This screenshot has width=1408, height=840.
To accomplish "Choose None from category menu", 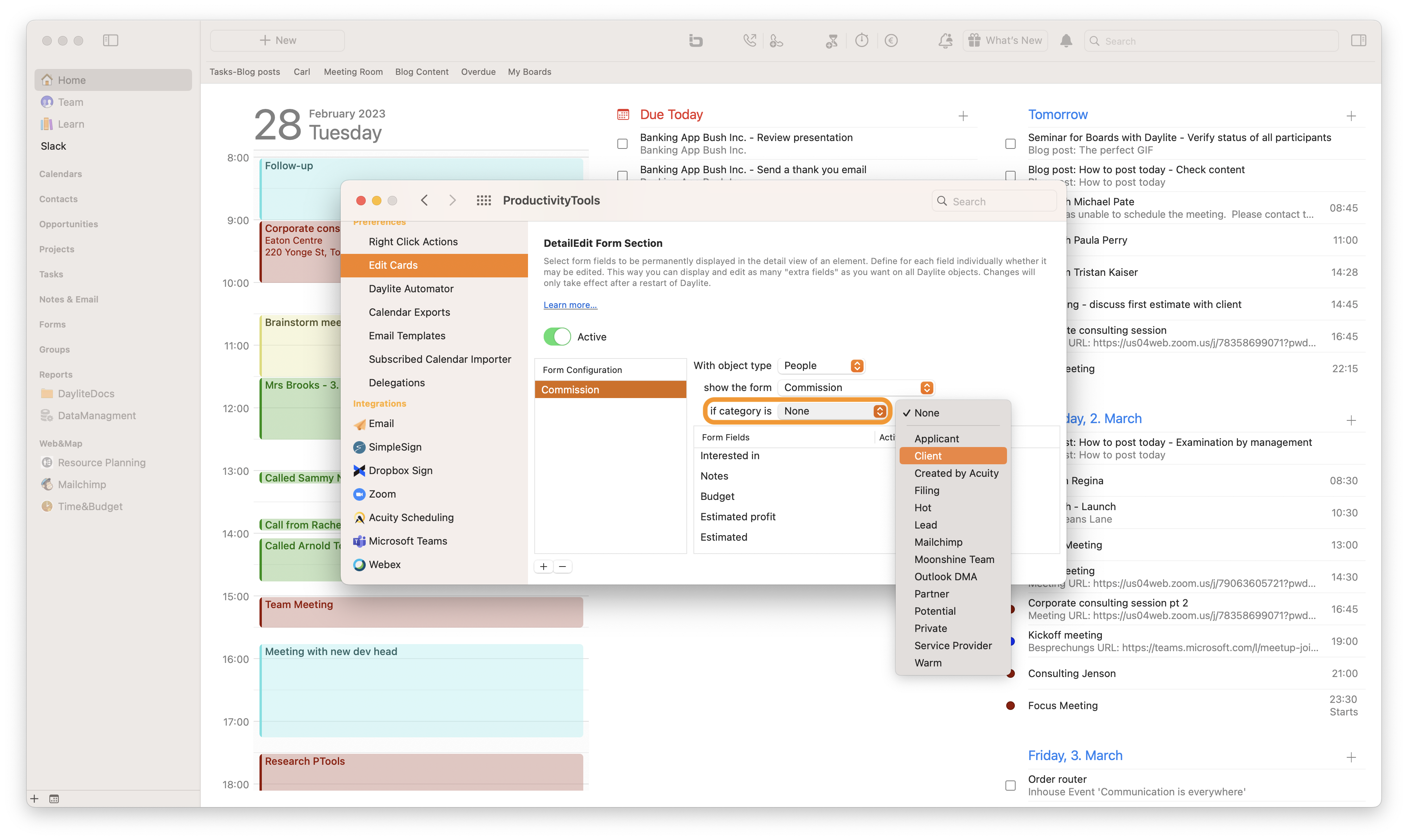I will (x=953, y=413).
